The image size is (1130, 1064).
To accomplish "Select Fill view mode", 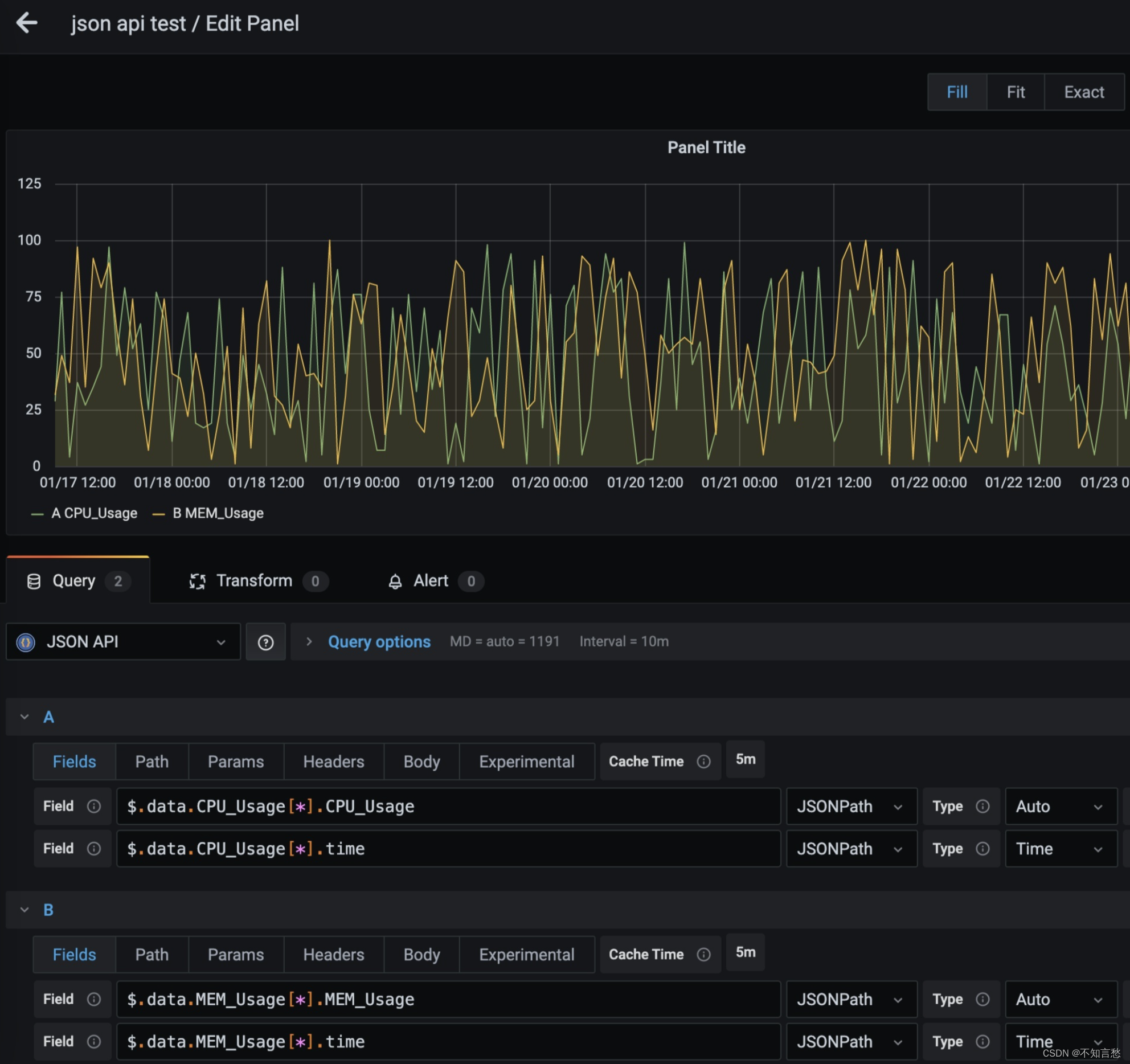I will point(957,92).
